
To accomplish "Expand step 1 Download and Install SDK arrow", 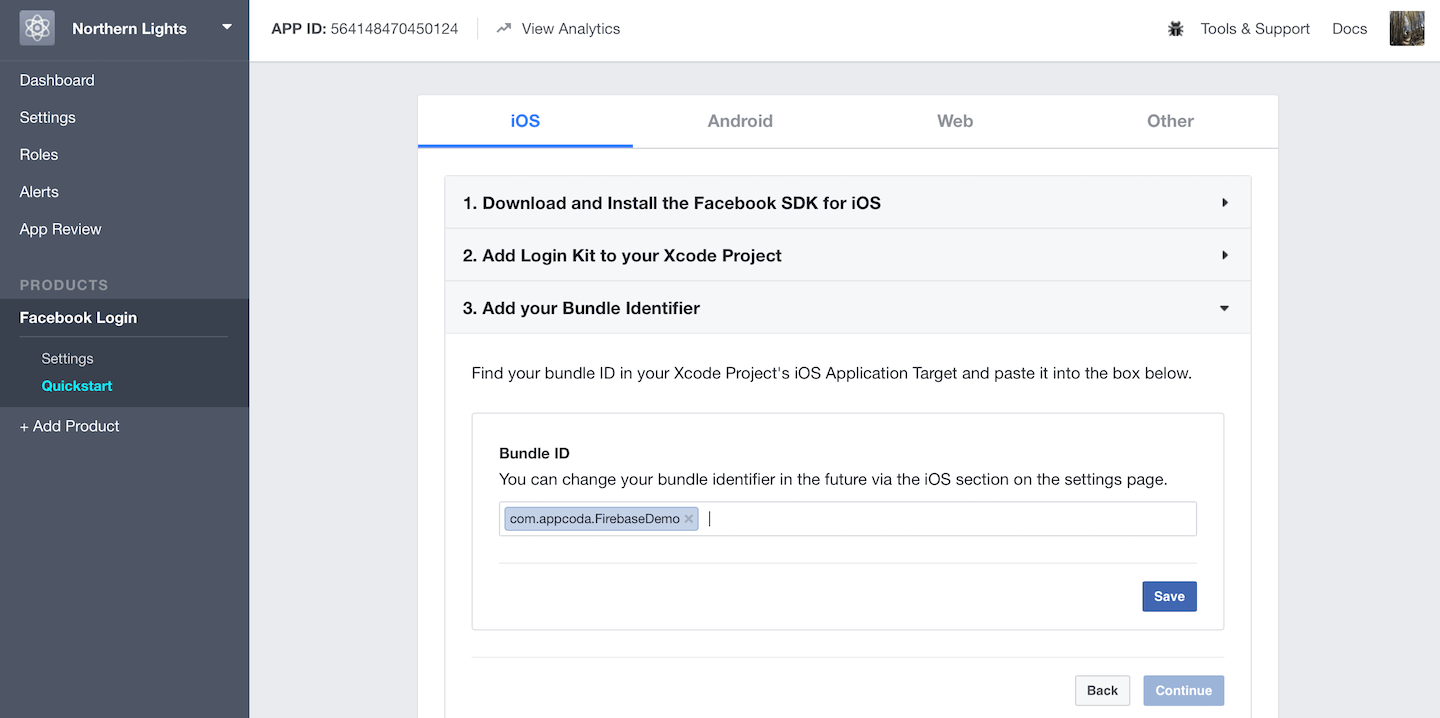I will [1225, 203].
